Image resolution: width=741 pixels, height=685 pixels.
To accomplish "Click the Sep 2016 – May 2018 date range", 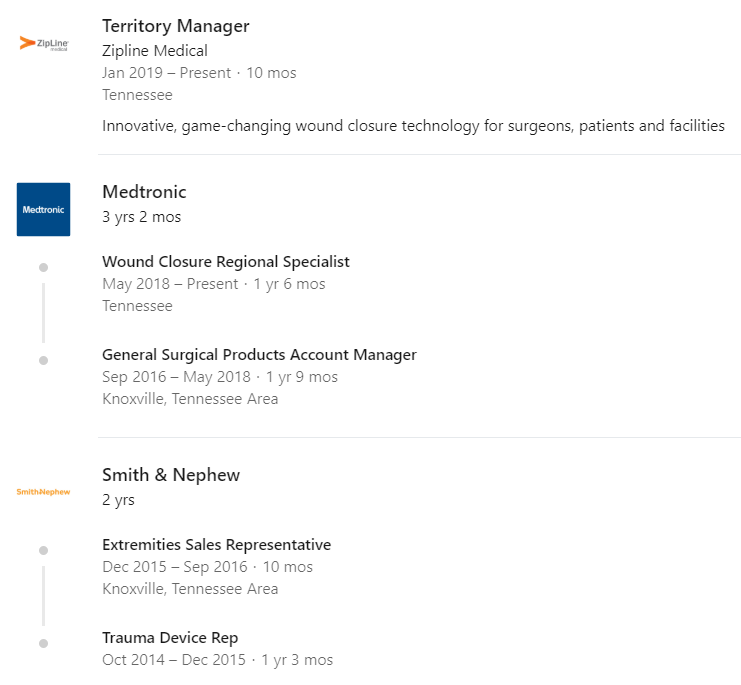I will pyautogui.click(x=176, y=377).
